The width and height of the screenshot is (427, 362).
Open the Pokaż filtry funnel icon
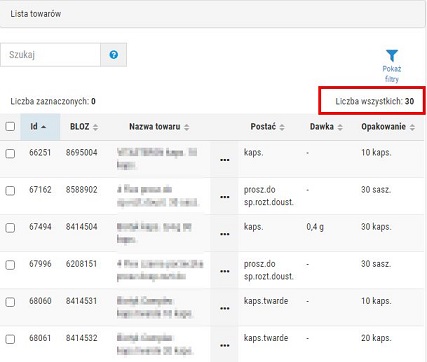click(392, 56)
